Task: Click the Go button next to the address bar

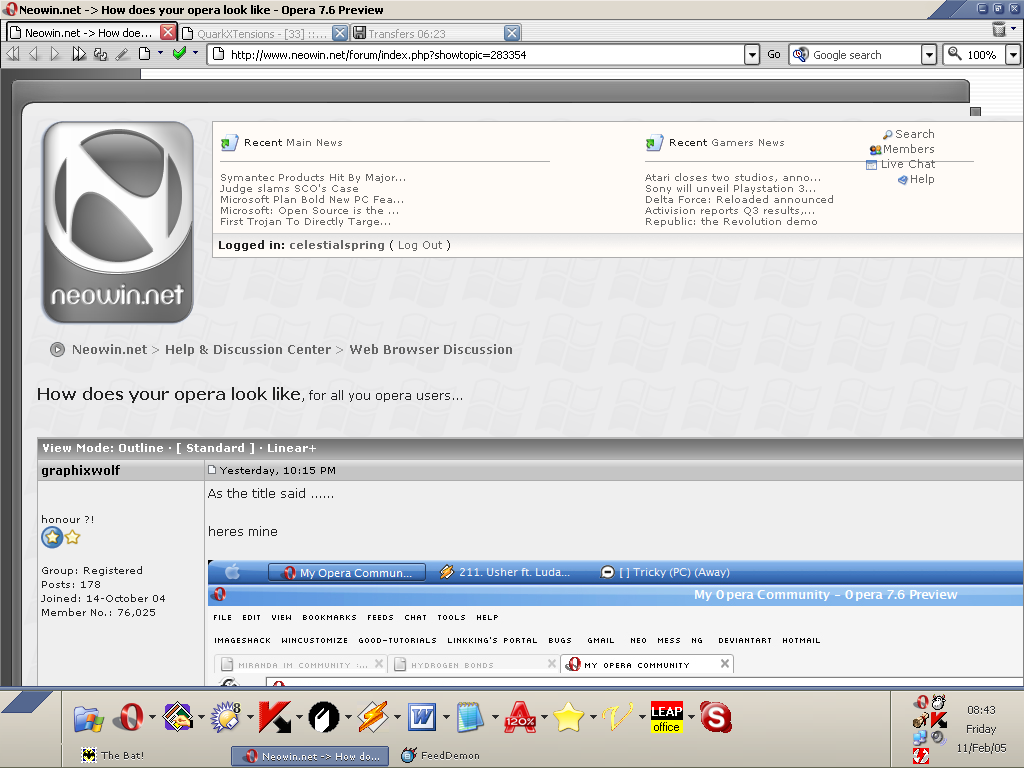Action: click(773, 54)
